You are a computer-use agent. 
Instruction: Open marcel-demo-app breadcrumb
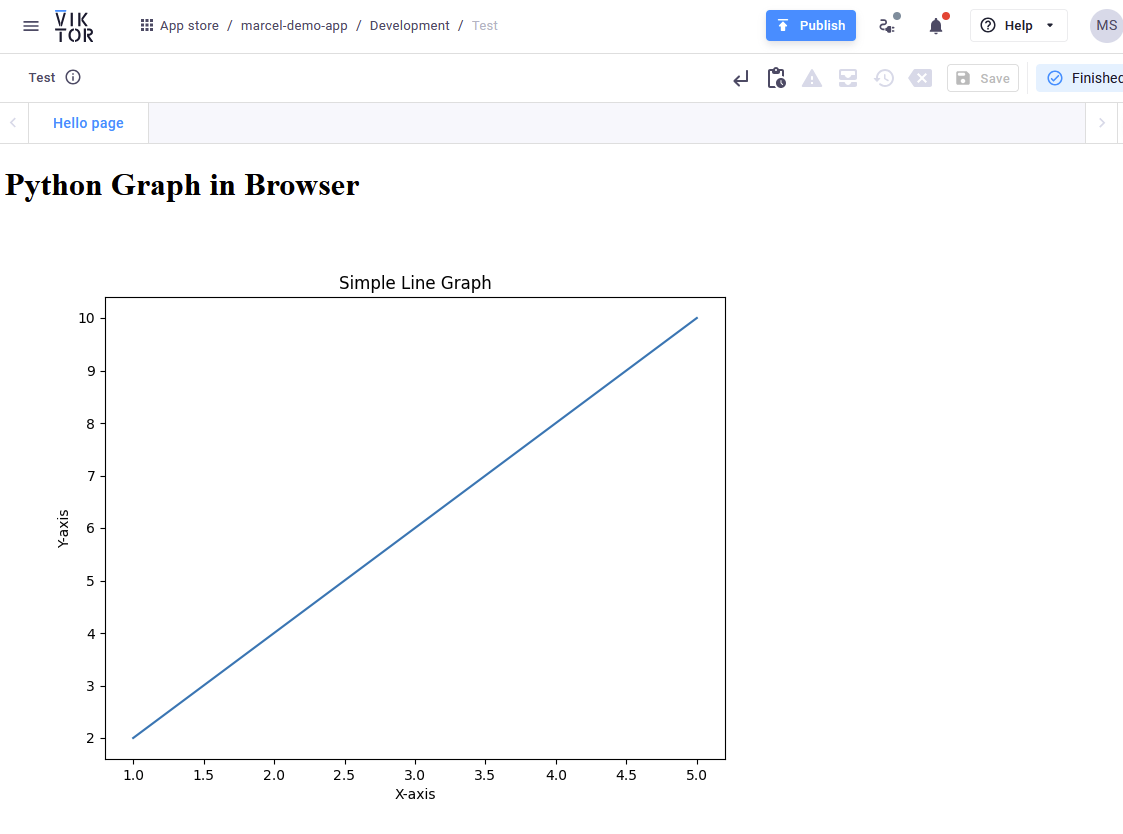[294, 26]
